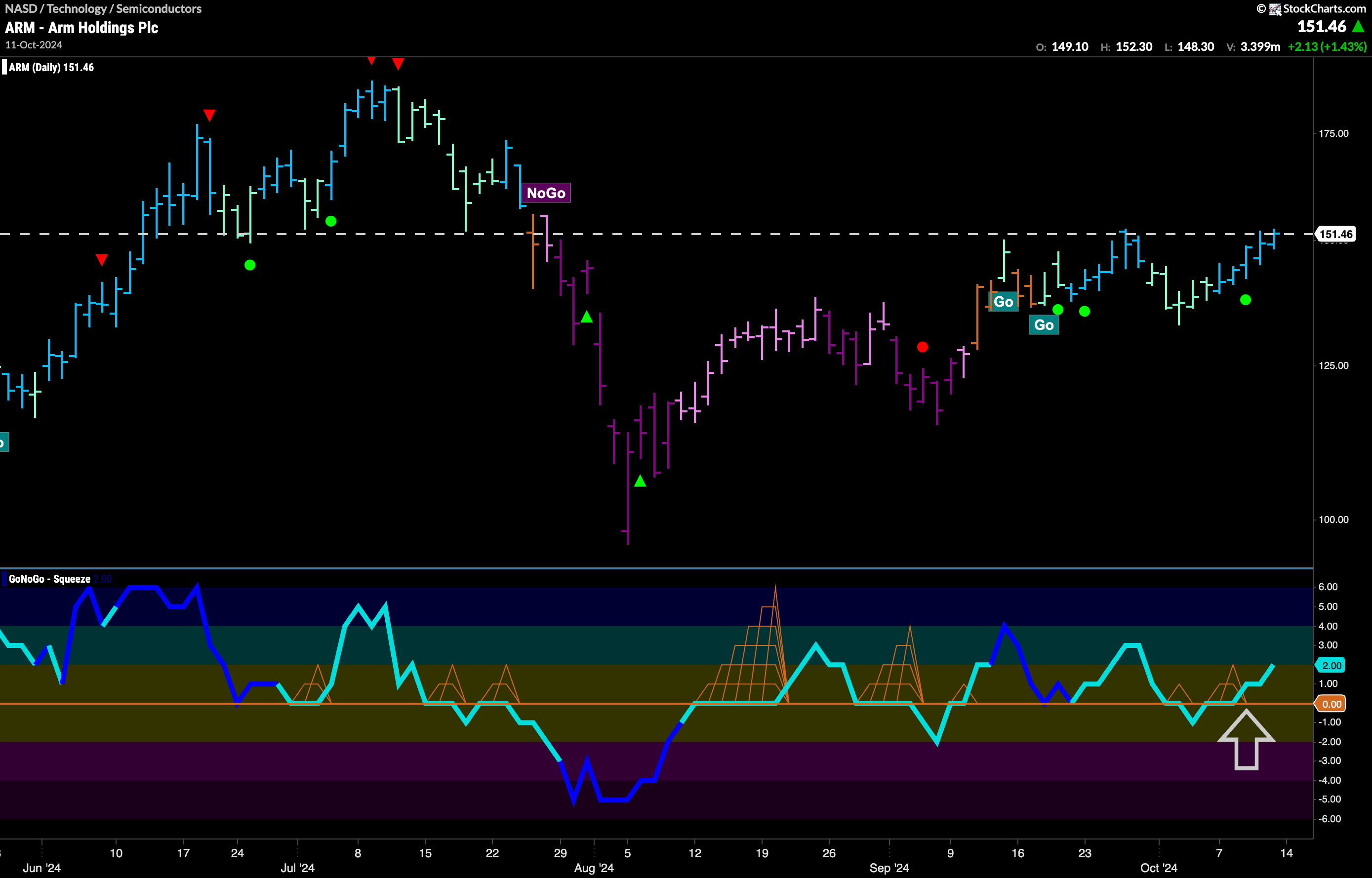This screenshot has width=1372, height=878.
Task: Click red down-triangle above the mid-June peak
Action: 209,115
